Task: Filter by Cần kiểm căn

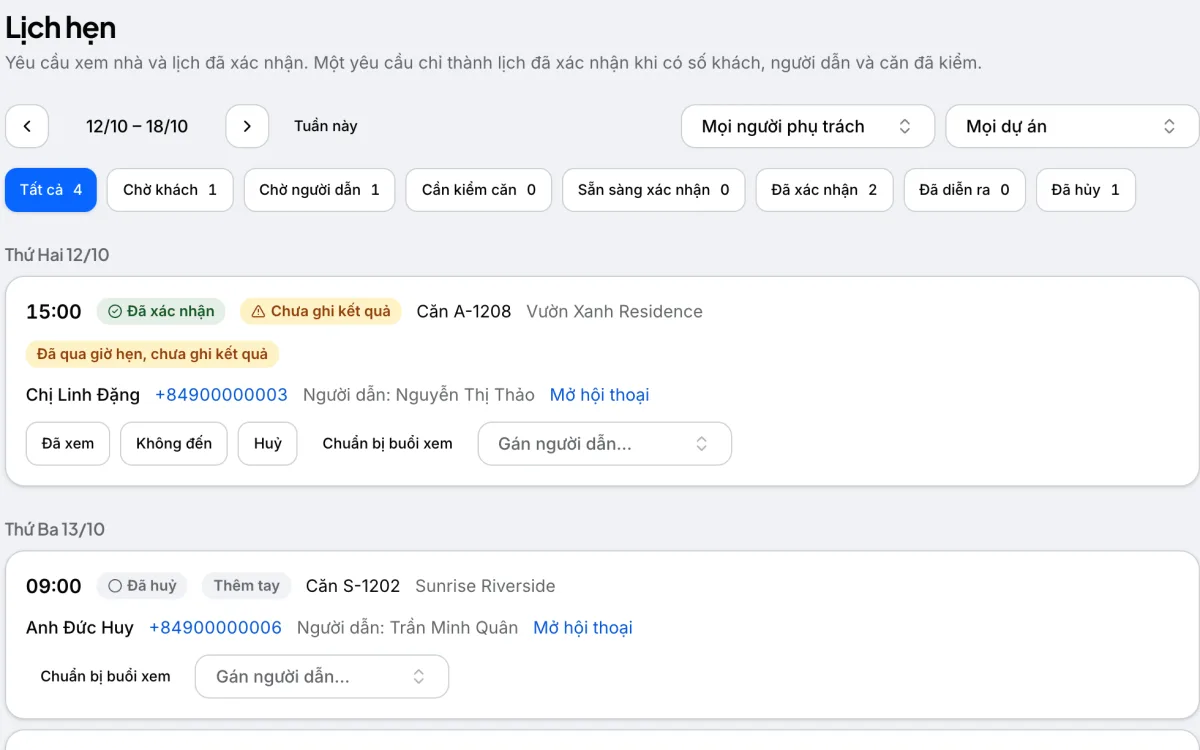Action: click(479, 190)
